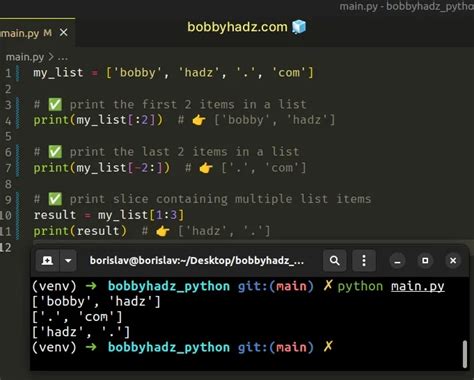Click the print(result) statement
This screenshot has width=474, height=380.
80,231
